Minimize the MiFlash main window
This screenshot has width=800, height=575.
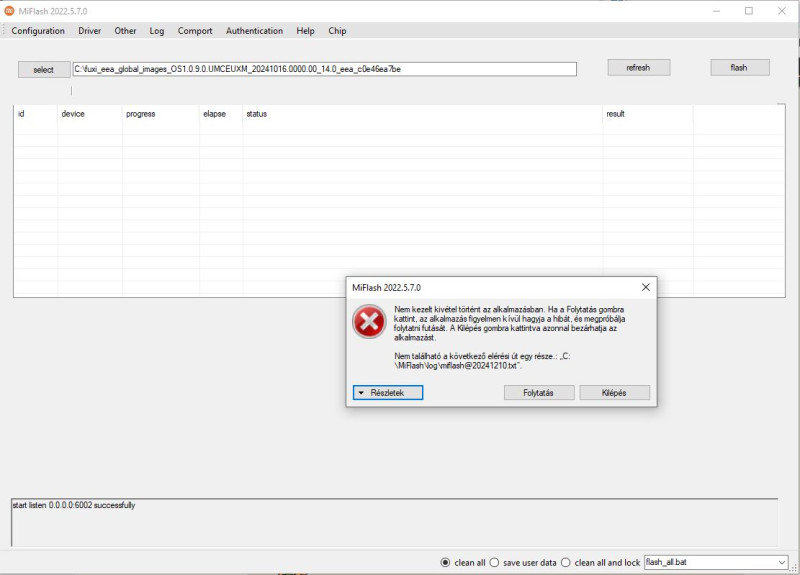pyautogui.click(x=716, y=11)
